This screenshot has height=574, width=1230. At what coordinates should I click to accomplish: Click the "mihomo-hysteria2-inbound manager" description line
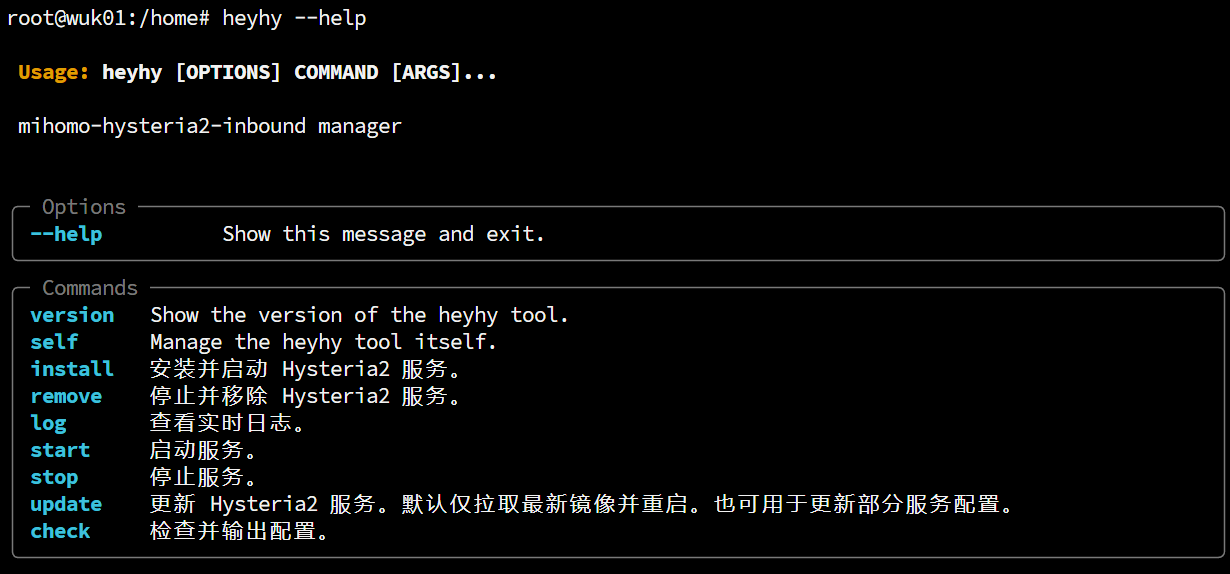210,127
